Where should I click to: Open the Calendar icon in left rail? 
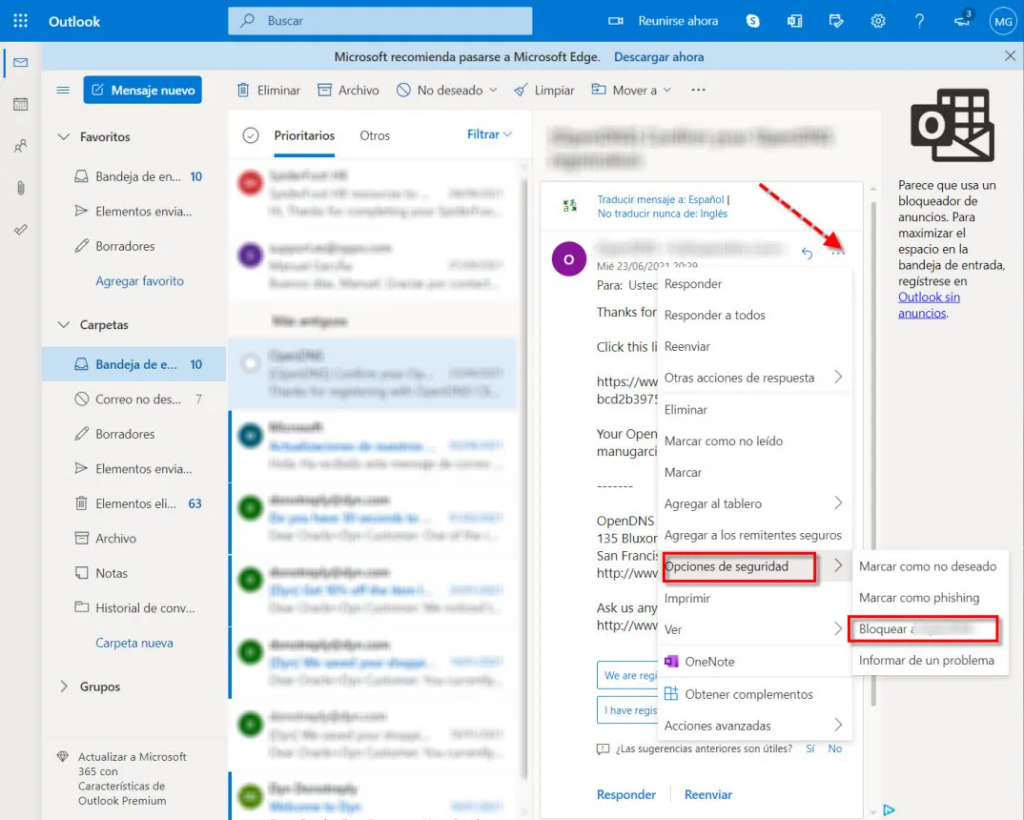point(20,104)
